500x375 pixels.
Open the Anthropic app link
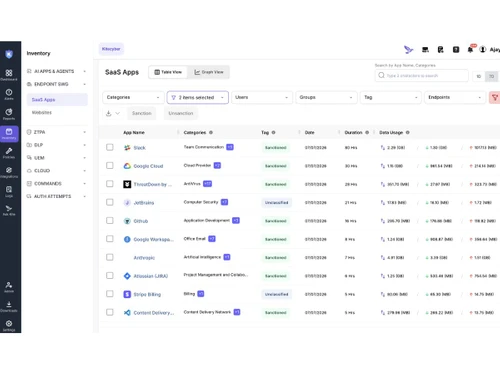[x=144, y=258]
